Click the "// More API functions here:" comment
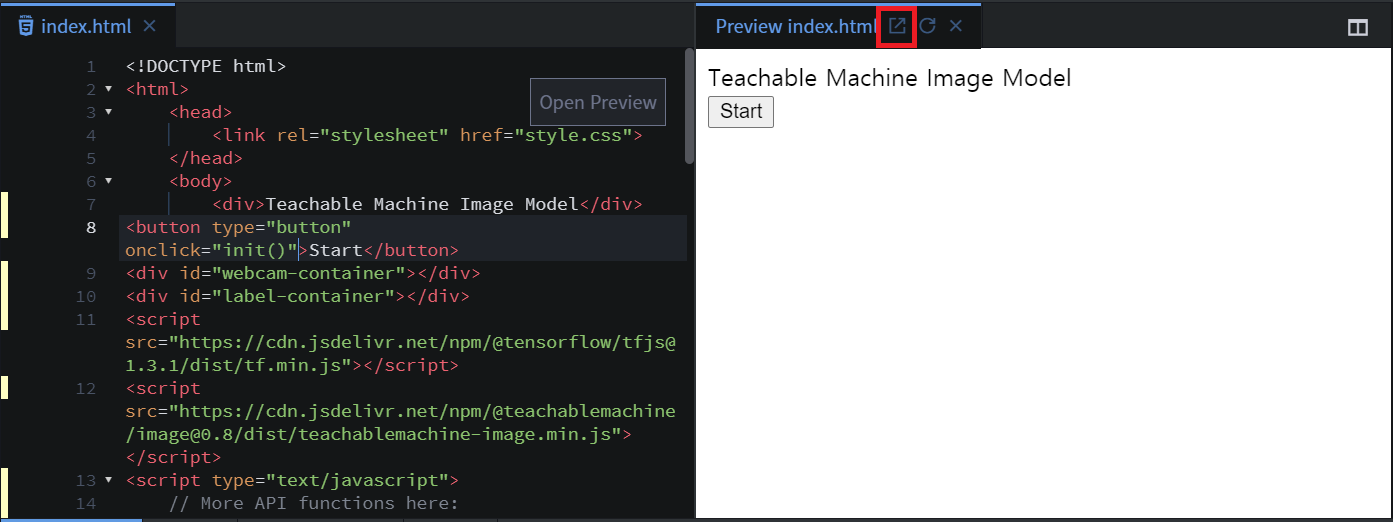The width and height of the screenshot is (1393, 522). tap(314, 503)
